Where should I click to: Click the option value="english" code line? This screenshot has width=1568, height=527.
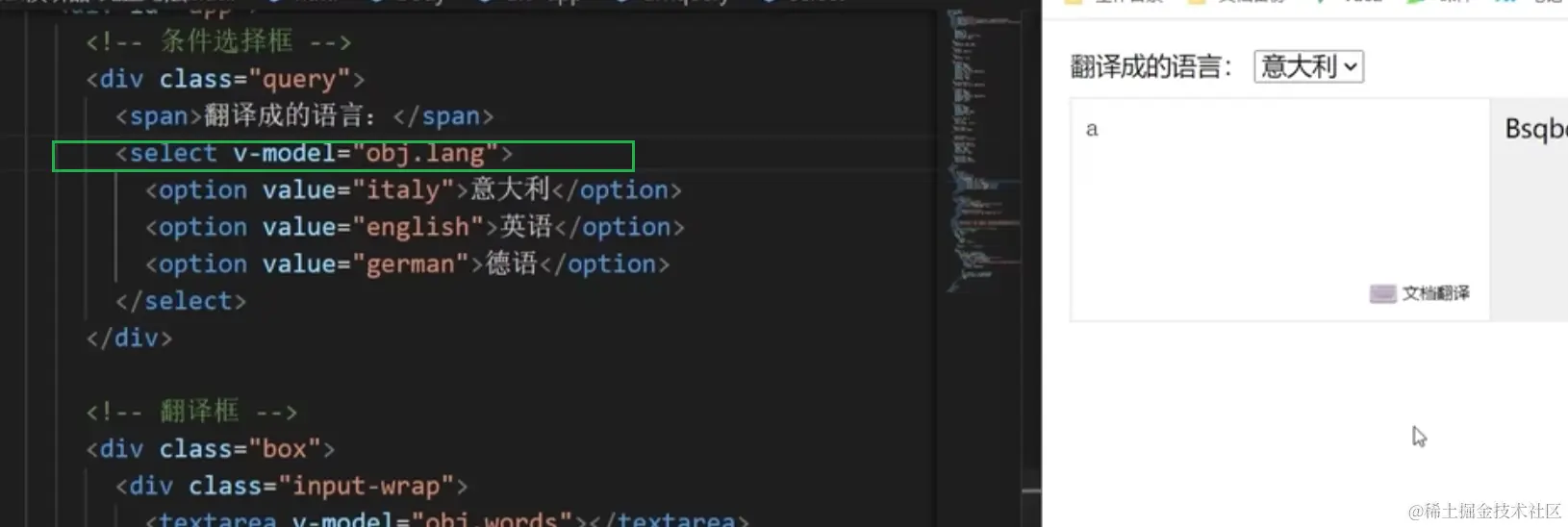(415, 227)
